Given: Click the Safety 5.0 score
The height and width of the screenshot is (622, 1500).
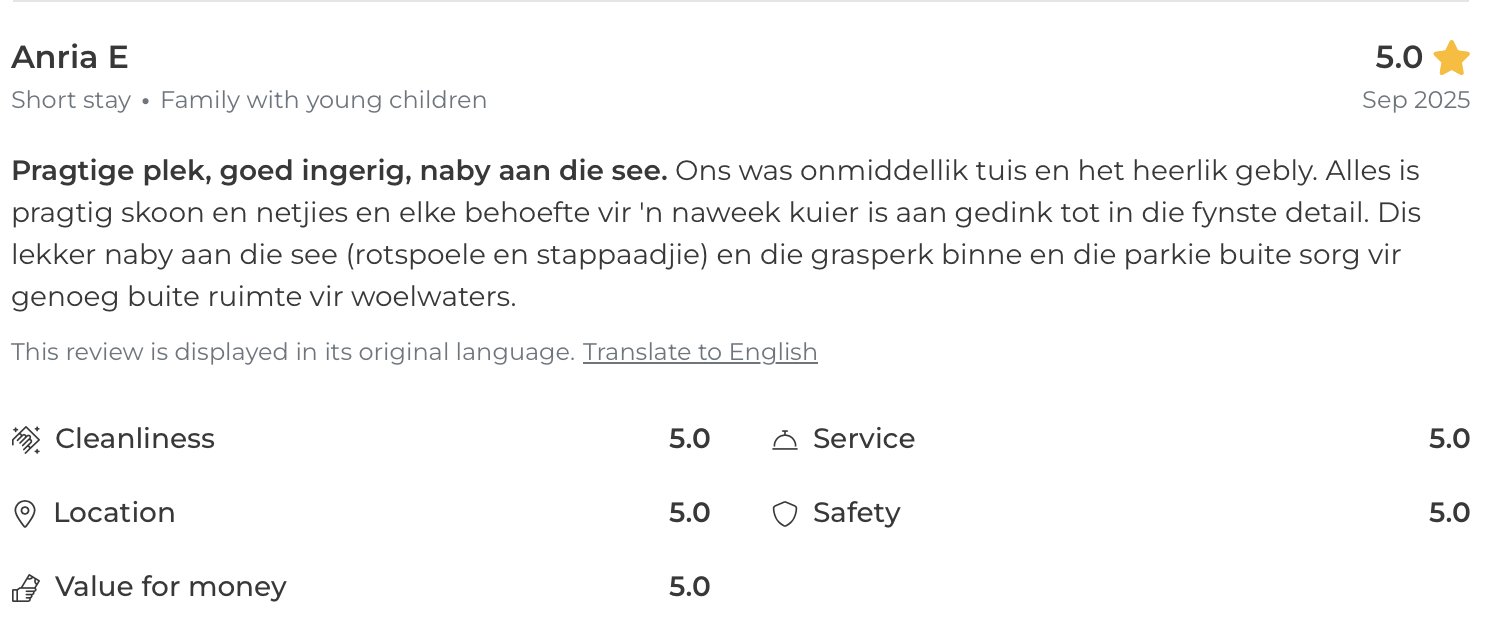Looking at the screenshot, I should coord(1449,513).
